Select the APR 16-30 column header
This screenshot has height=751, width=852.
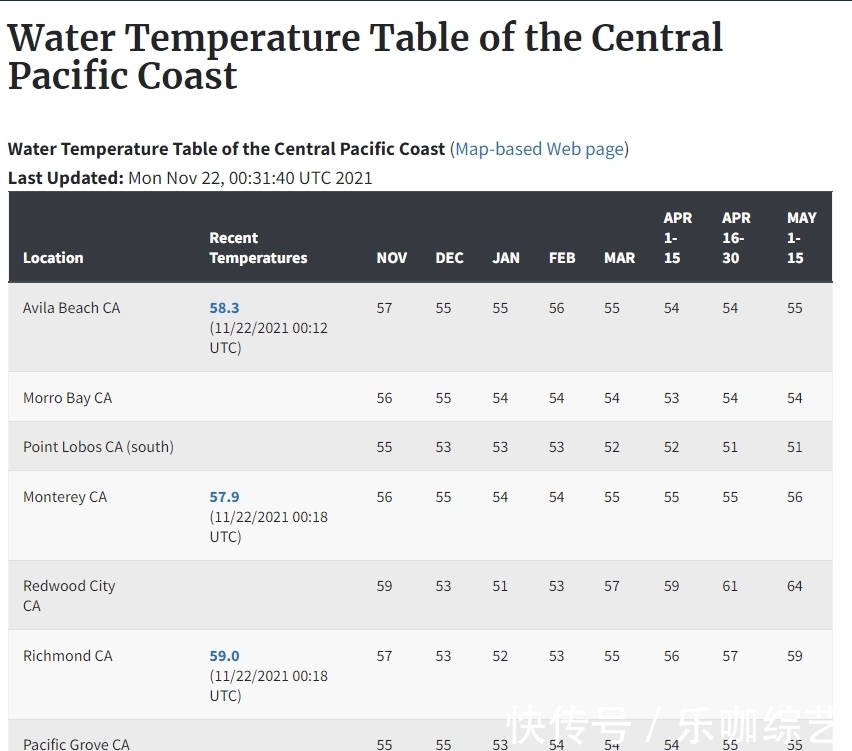tap(736, 238)
